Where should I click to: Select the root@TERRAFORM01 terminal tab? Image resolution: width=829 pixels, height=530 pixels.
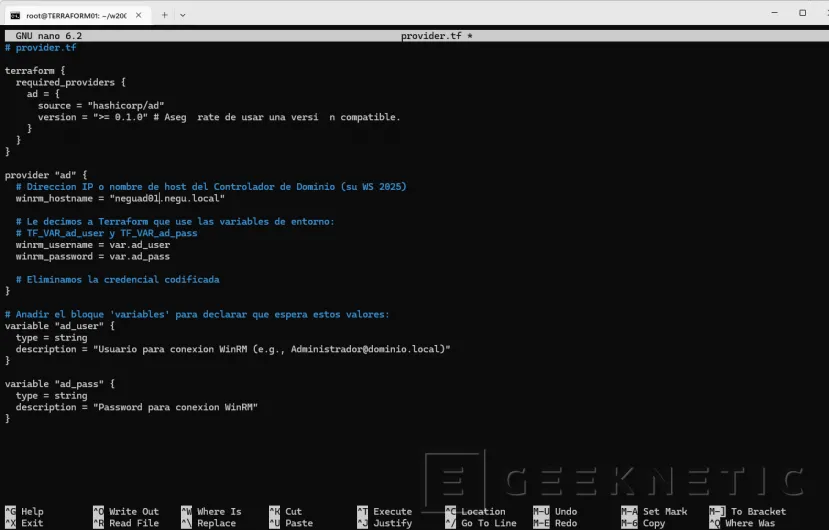(x=77, y=15)
